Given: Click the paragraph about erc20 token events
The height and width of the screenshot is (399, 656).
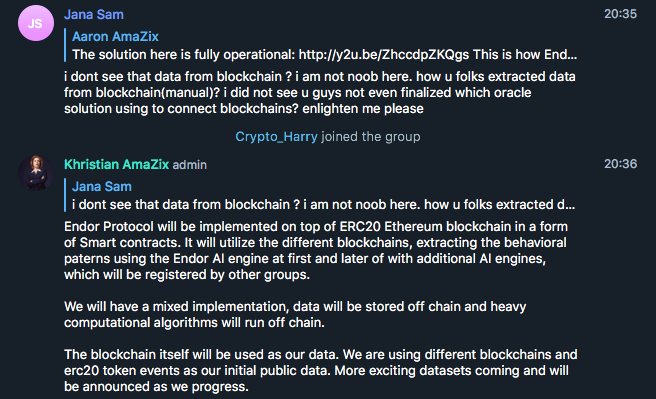Looking at the screenshot, I should coord(320,371).
